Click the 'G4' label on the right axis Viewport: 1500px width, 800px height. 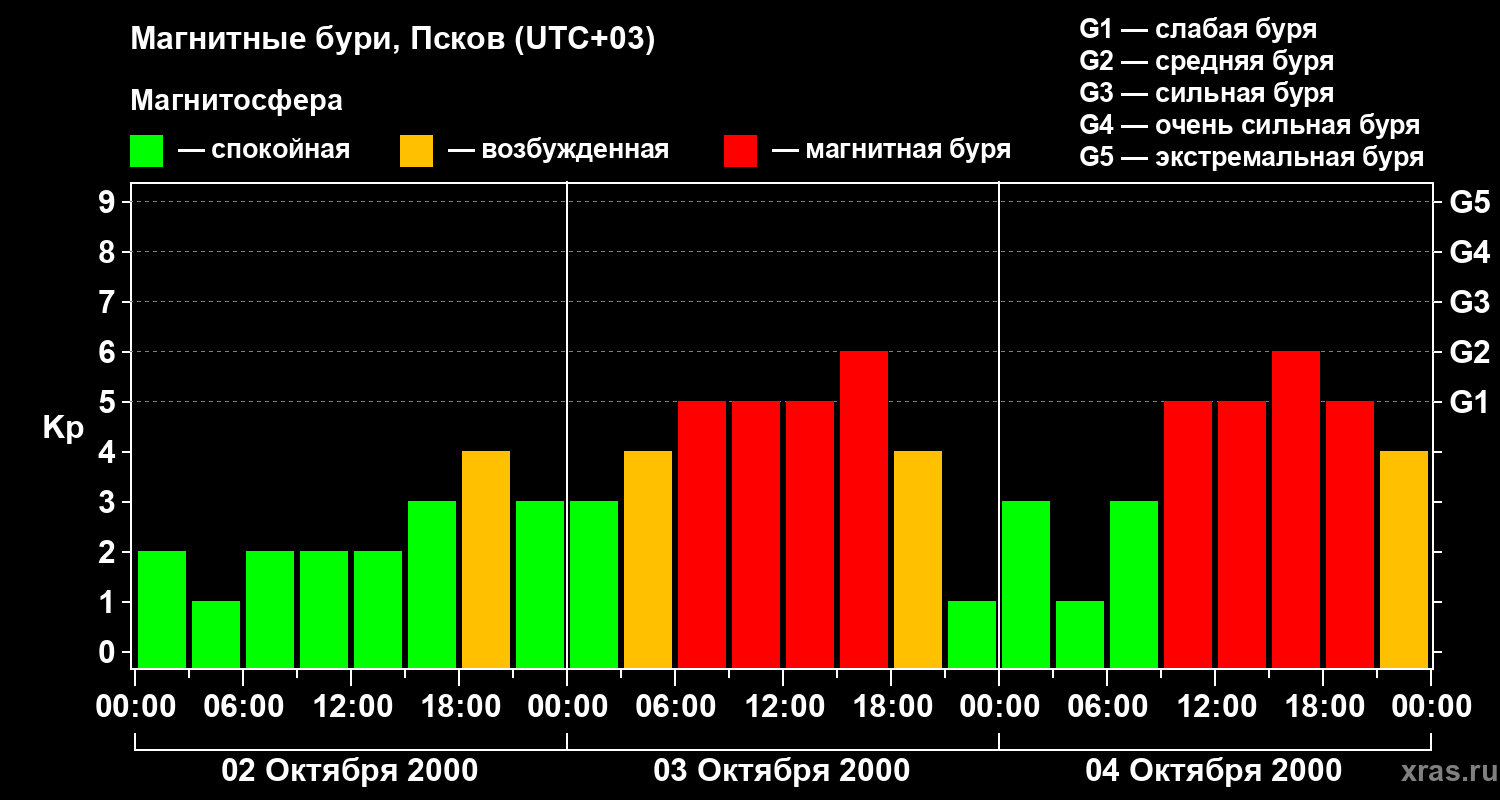pyautogui.click(x=1470, y=252)
